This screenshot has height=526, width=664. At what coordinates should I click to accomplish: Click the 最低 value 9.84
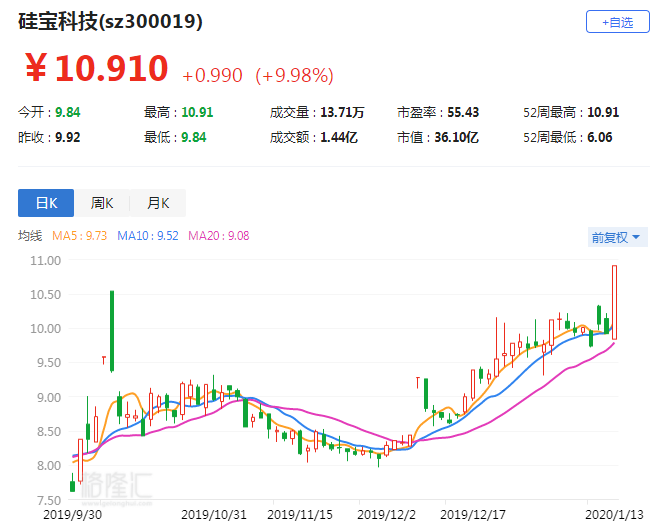(194, 137)
